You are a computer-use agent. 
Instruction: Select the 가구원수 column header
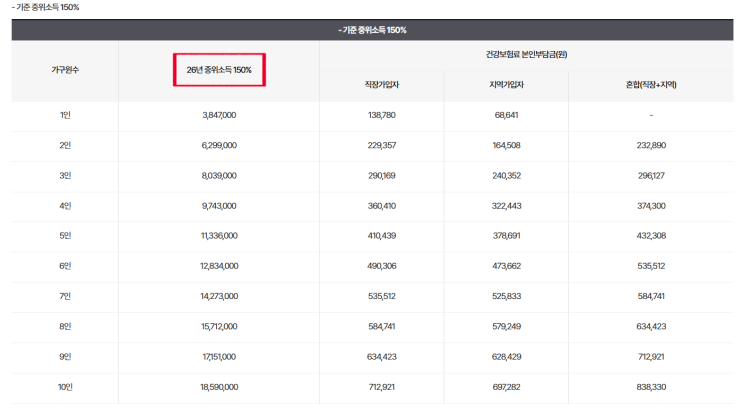click(65, 70)
